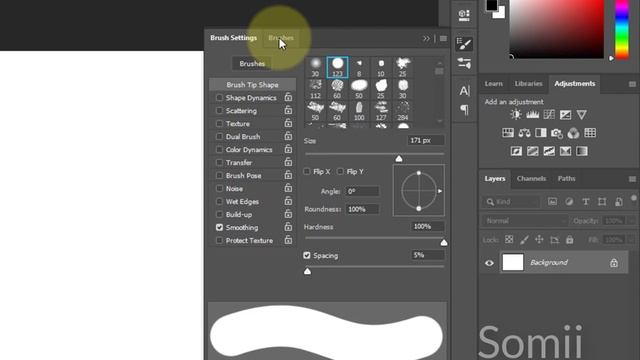Open the Paragraph panel icon in dock
Viewport: 640px width, 360px height.
tap(464, 109)
